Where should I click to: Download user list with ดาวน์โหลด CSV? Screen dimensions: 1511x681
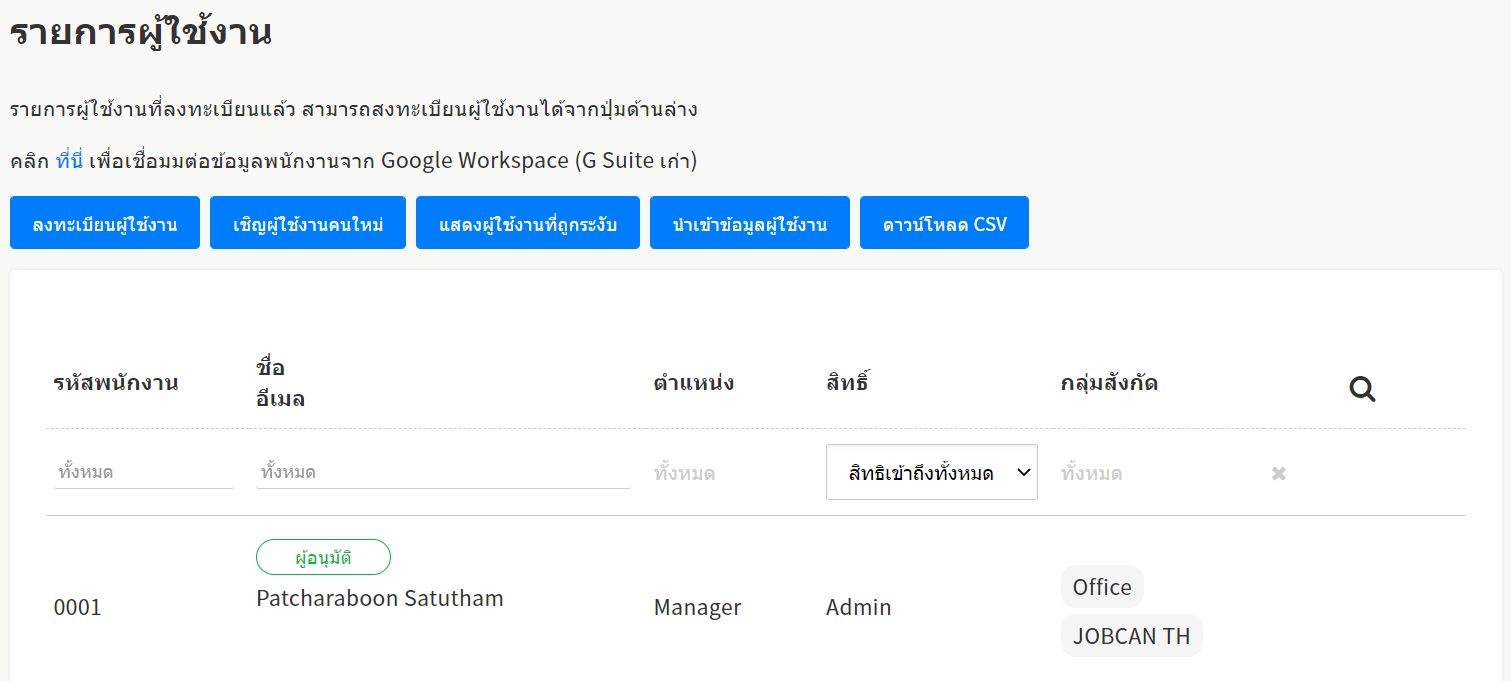click(943, 223)
